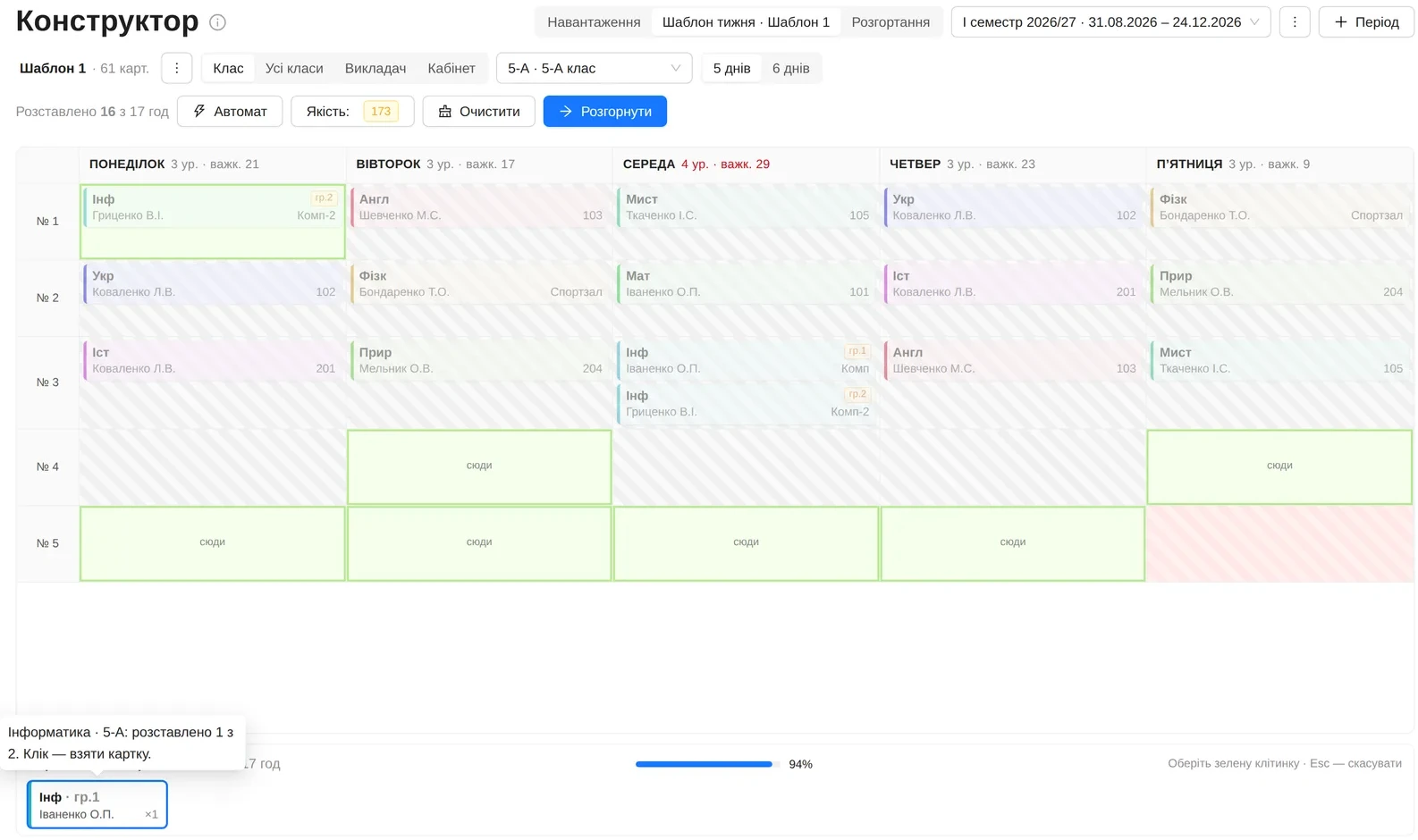Place the card in Tuesday lesson №4 green cell

pos(479,466)
